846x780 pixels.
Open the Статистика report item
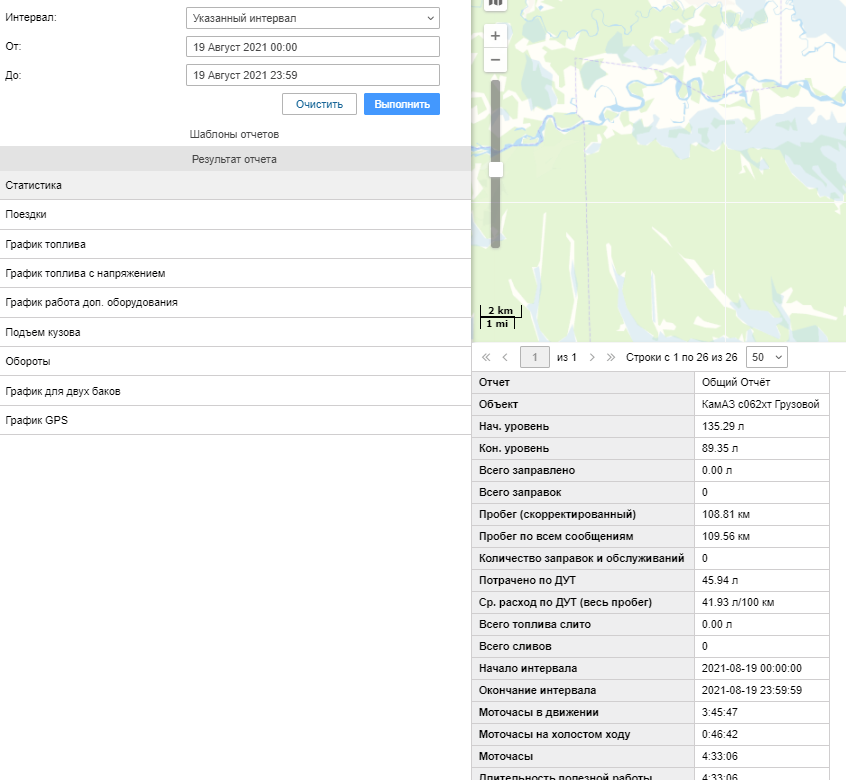click(x=234, y=185)
